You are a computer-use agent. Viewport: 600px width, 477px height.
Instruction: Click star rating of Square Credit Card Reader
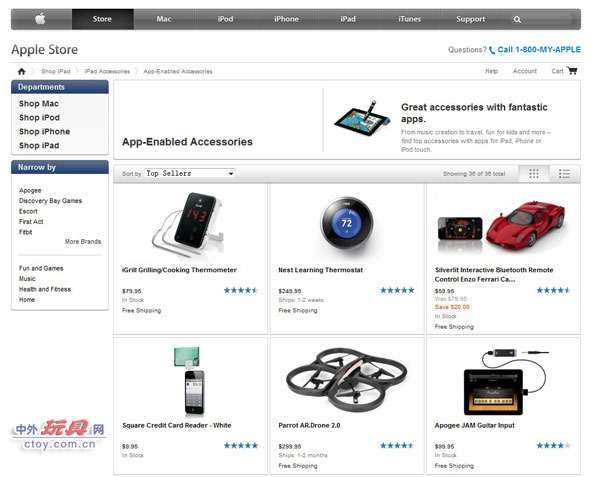[241, 445]
